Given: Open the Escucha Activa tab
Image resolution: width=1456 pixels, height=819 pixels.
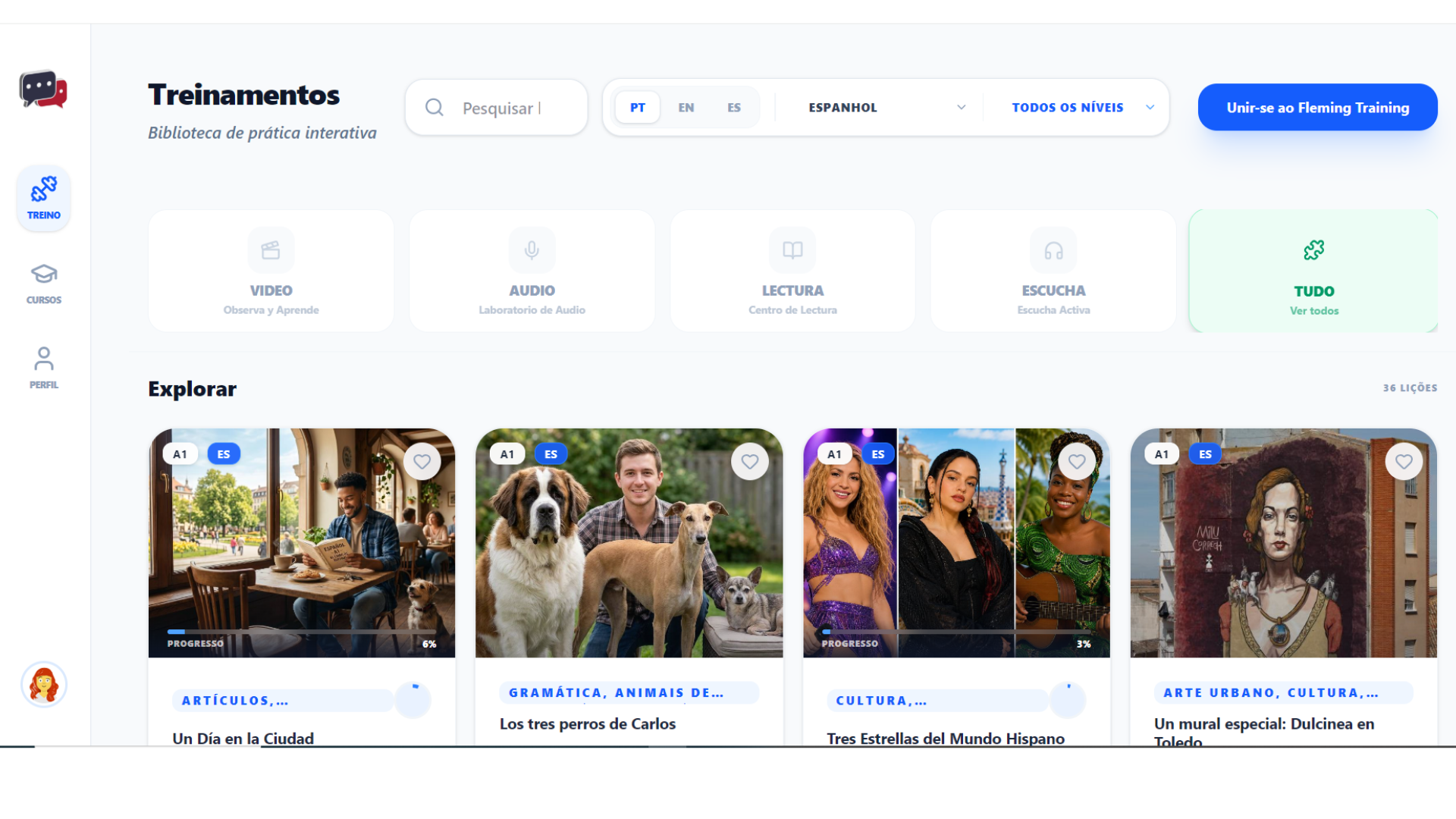Looking at the screenshot, I should click(x=1053, y=271).
